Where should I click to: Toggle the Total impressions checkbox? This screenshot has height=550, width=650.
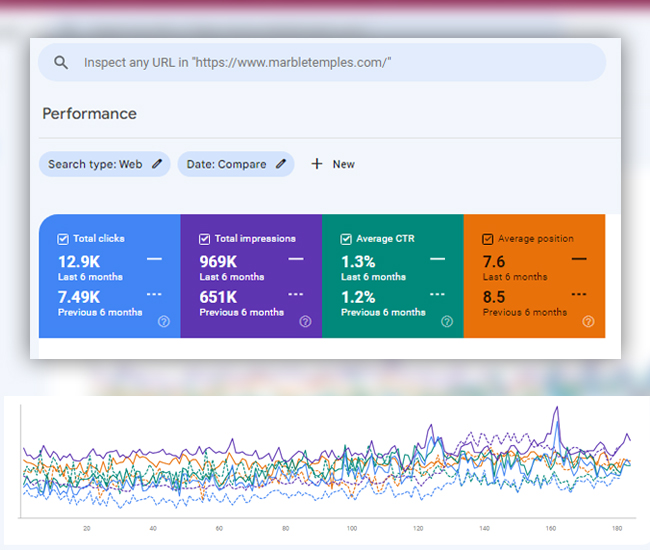204,239
